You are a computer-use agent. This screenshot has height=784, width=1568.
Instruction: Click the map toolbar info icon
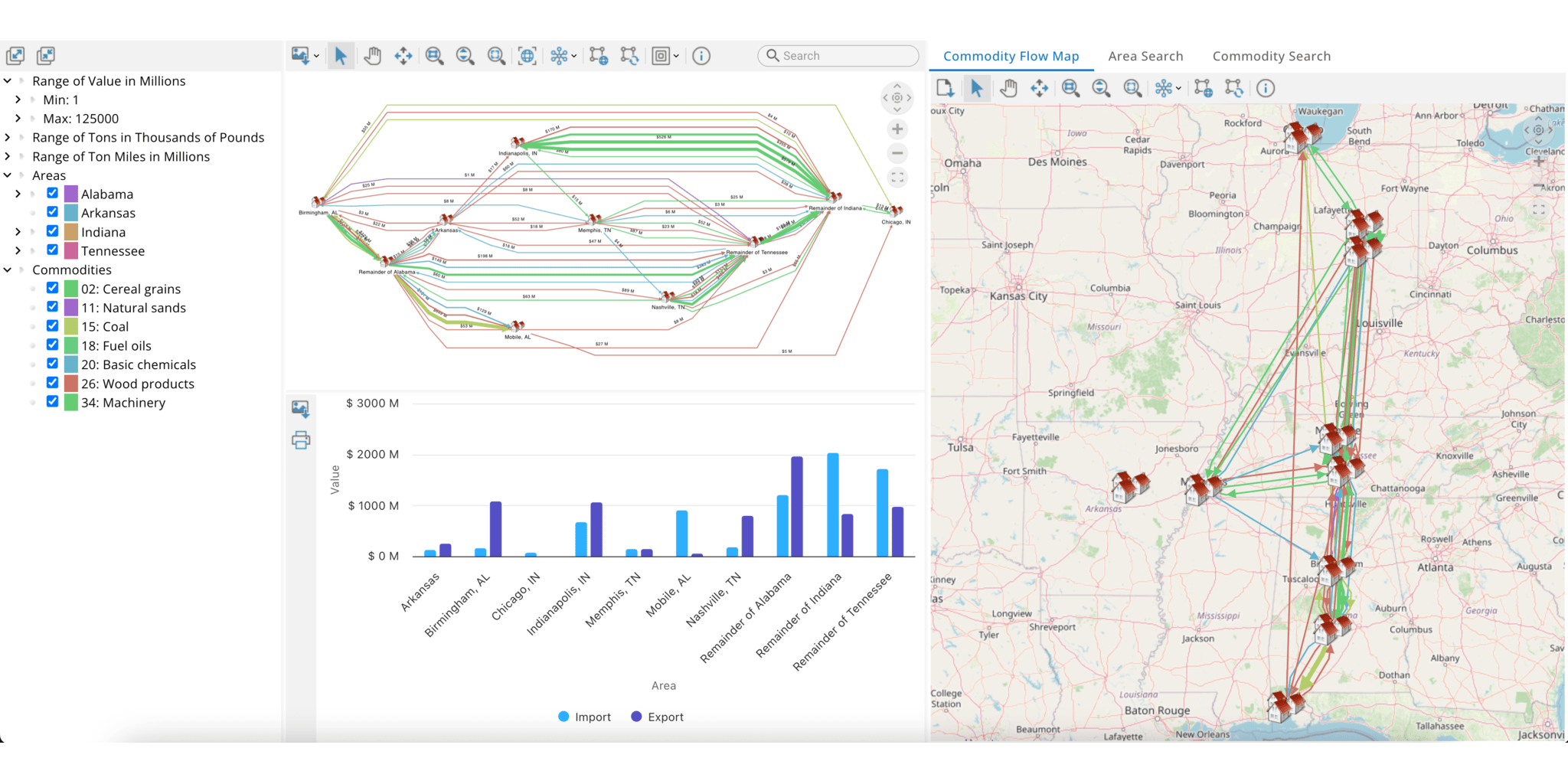tap(1266, 89)
